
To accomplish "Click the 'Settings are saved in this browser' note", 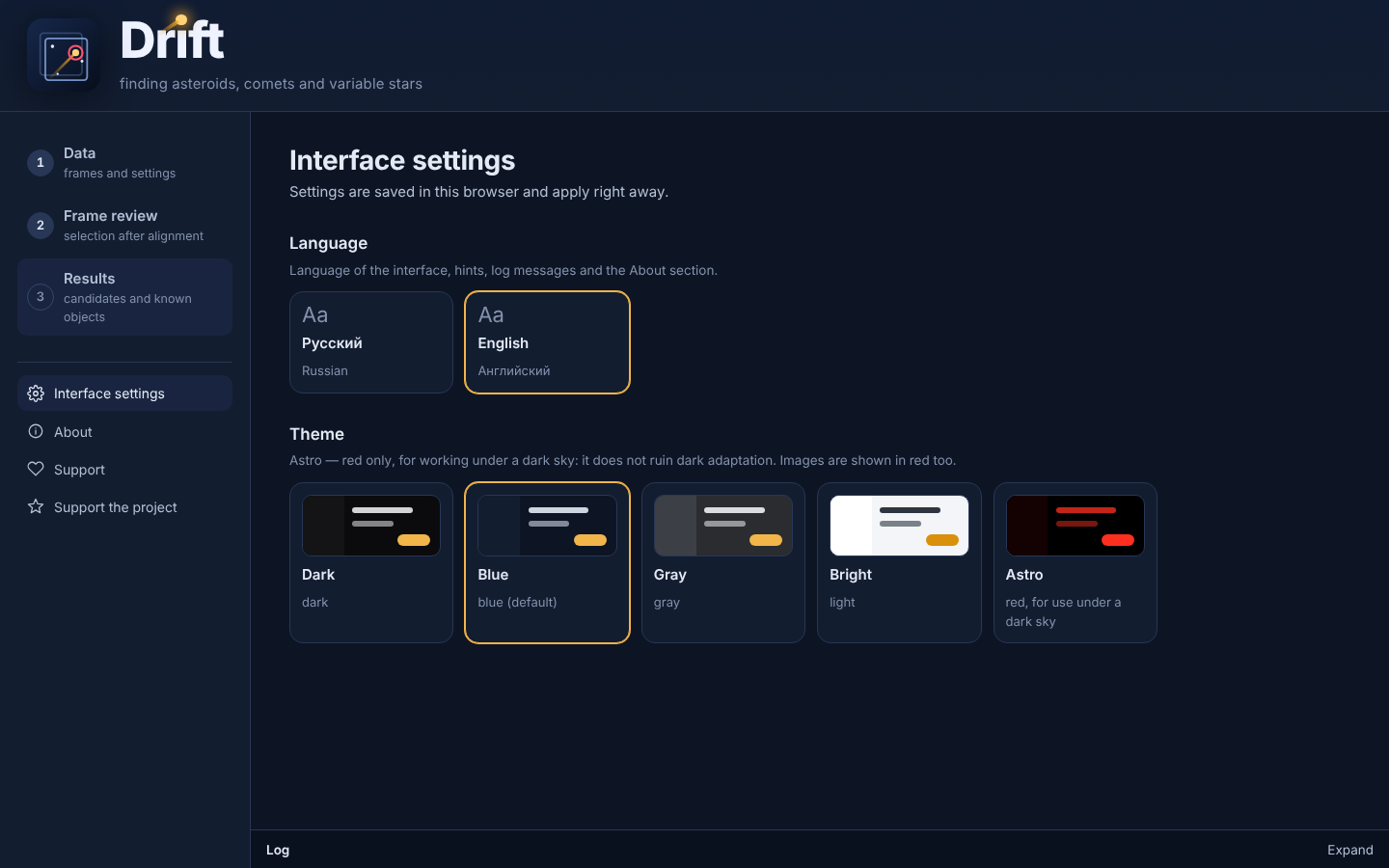I will pos(478,192).
